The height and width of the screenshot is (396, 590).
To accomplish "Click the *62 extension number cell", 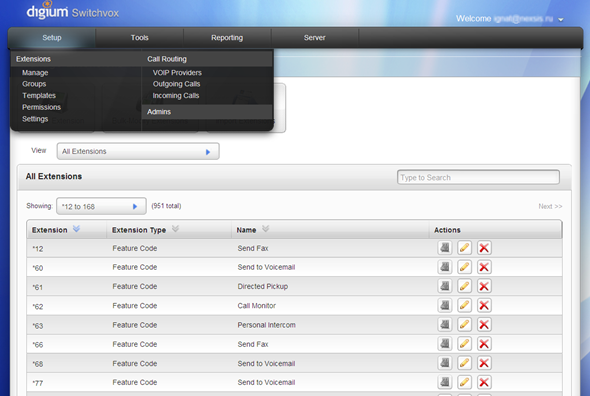I will pyautogui.click(x=38, y=306).
